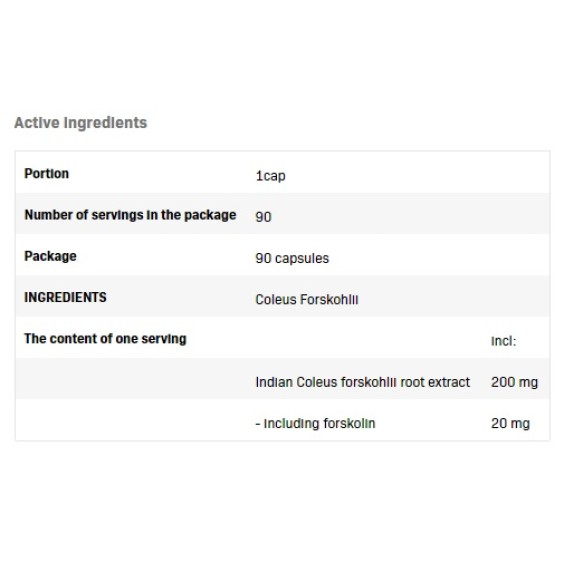Click the Active ingredients heading
Screen dimensions: 564x564
(x=81, y=123)
